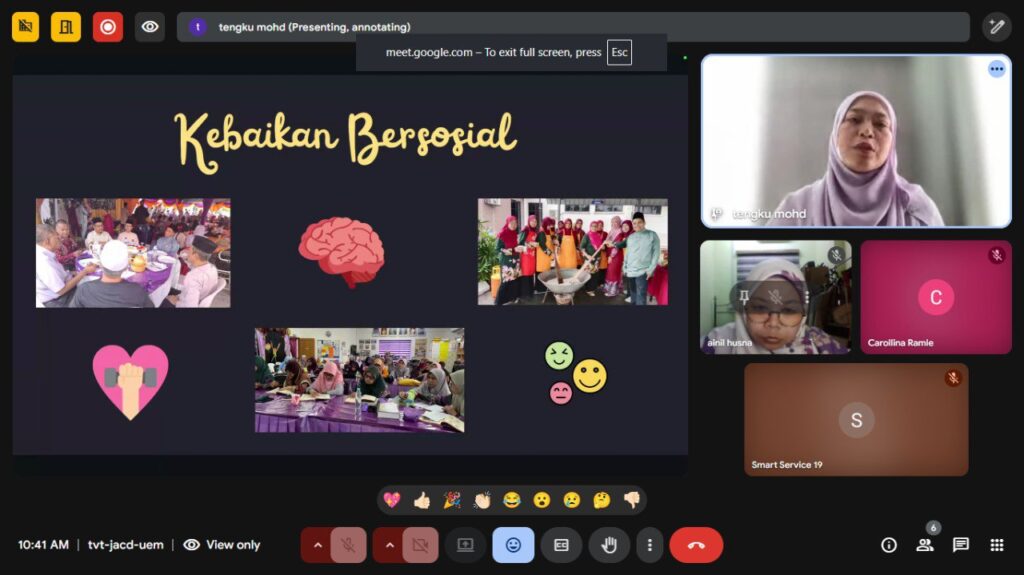Open the activities grid icon
The width and height of the screenshot is (1024, 575).
tap(997, 545)
